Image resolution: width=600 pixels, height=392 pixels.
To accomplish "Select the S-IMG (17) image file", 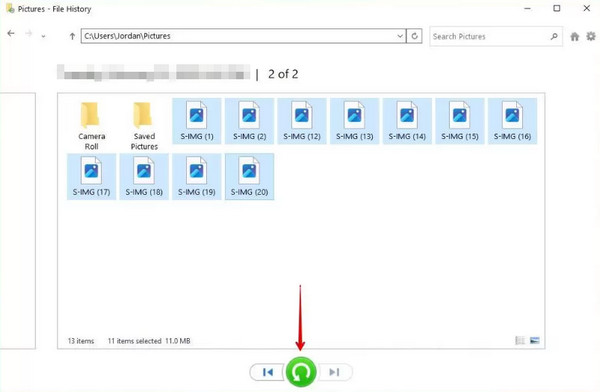I will point(91,176).
